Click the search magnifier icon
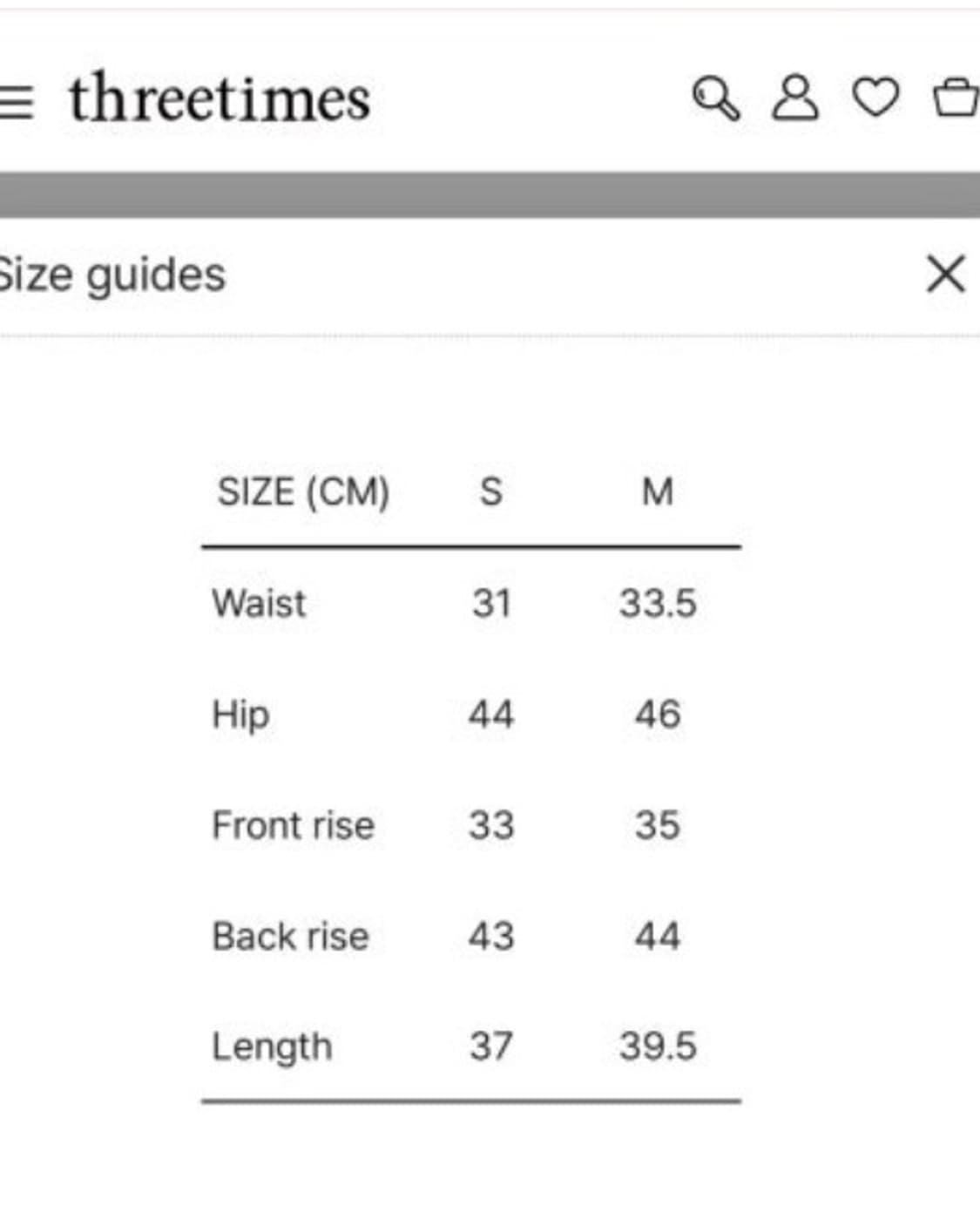Viewport: 980px width, 1226px height. (x=716, y=98)
